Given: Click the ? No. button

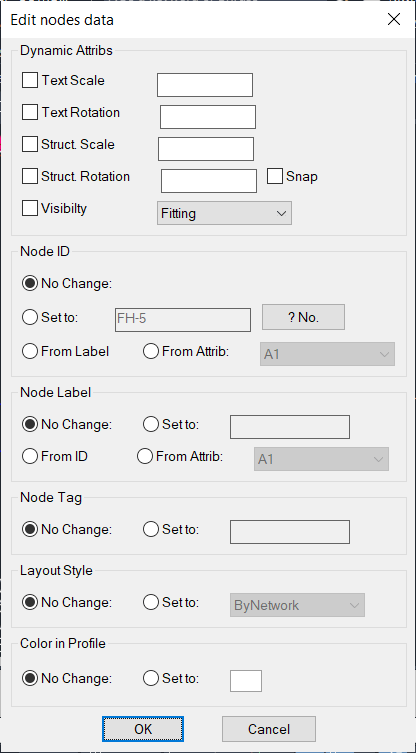Looking at the screenshot, I should pyautogui.click(x=303, y=317).
